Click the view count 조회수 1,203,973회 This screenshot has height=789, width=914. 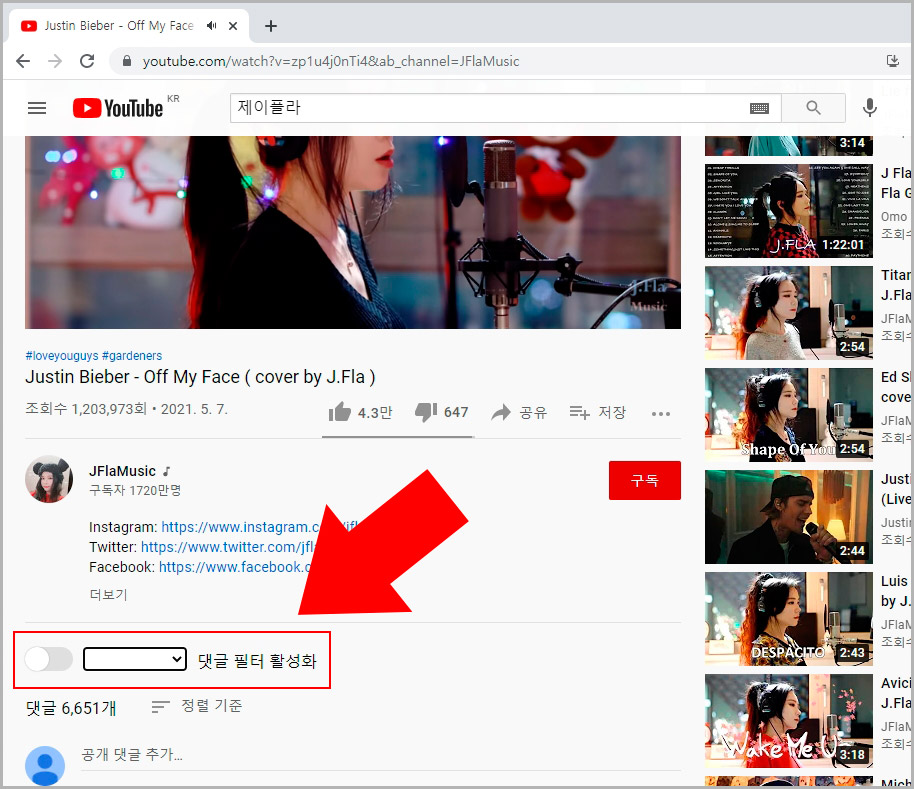(x=86, y=409)
